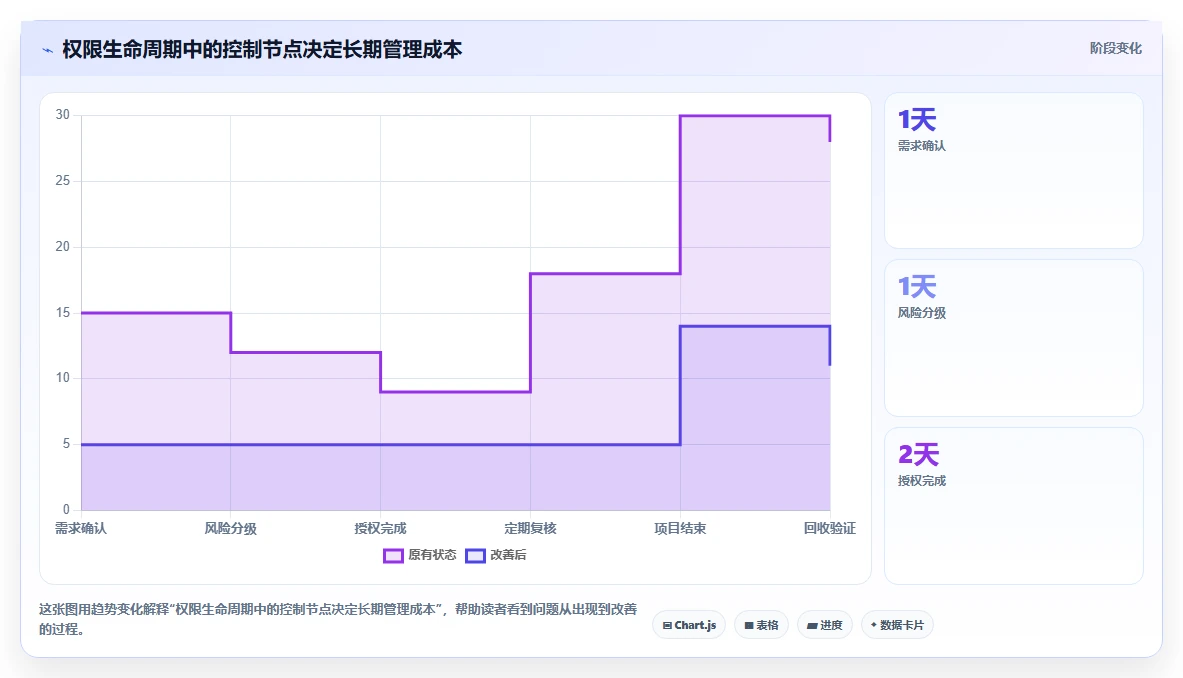Click the 阶段变化 label in the header
Screen dimensions: 1183x678
[1115, 48]
